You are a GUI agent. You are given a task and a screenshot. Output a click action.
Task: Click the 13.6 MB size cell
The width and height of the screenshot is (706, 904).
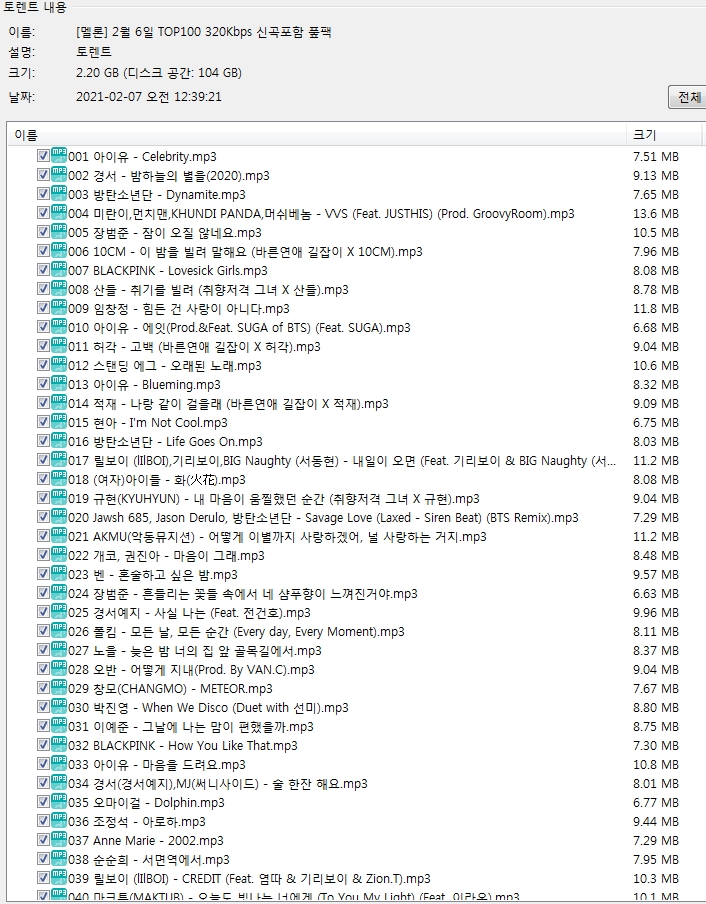point(656,214)
